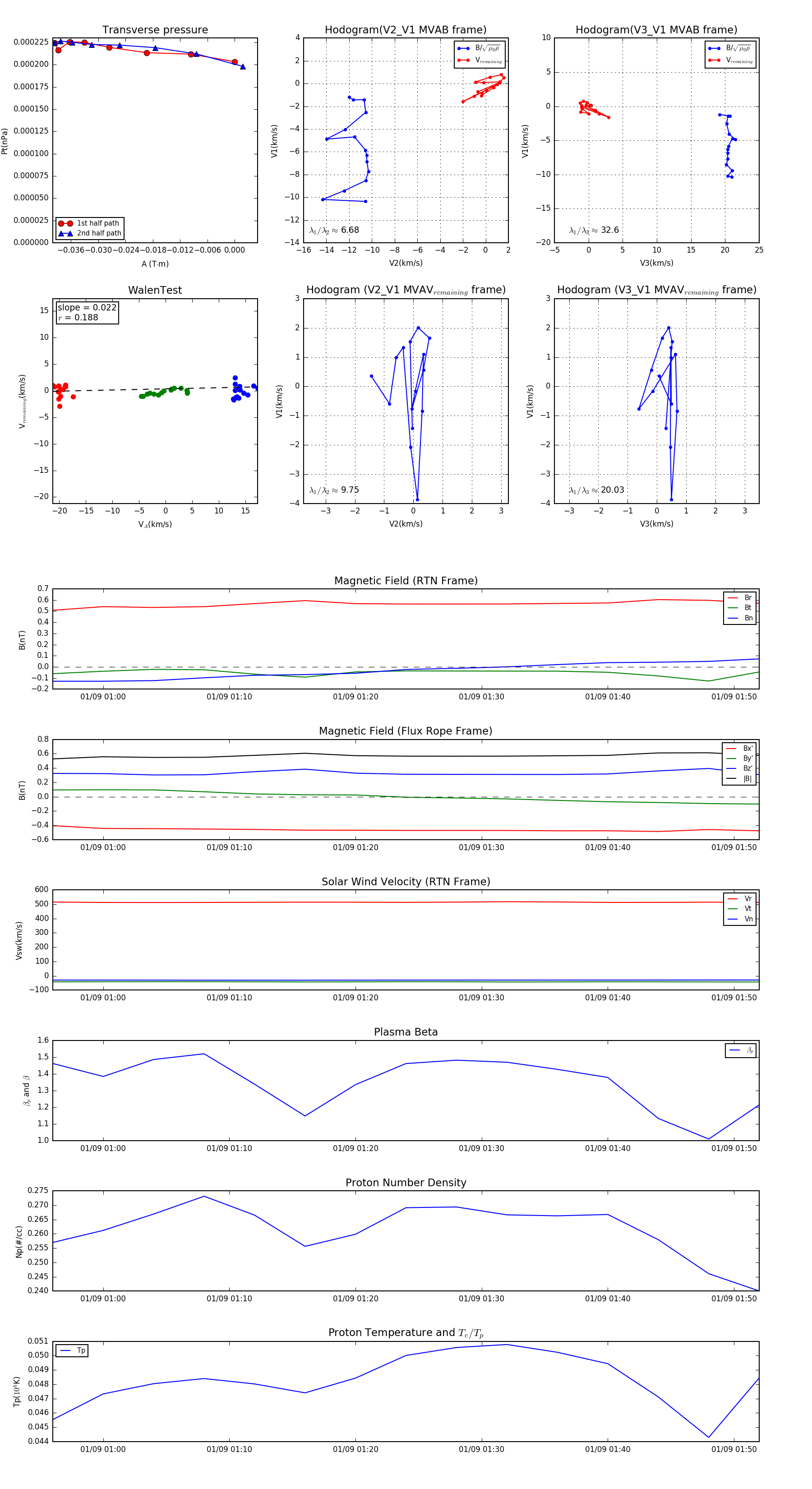
Task: Click the 'Pt(nPa)' axis label
Action: [5, 141]
